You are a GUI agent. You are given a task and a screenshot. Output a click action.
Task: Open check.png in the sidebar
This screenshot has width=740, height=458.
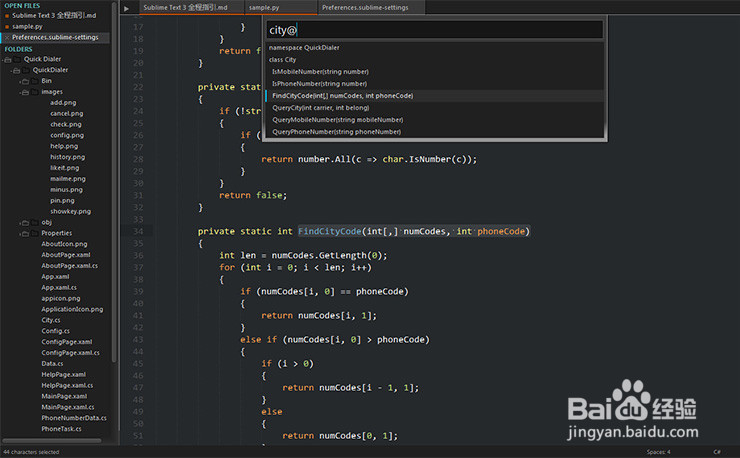pos(66,124)
